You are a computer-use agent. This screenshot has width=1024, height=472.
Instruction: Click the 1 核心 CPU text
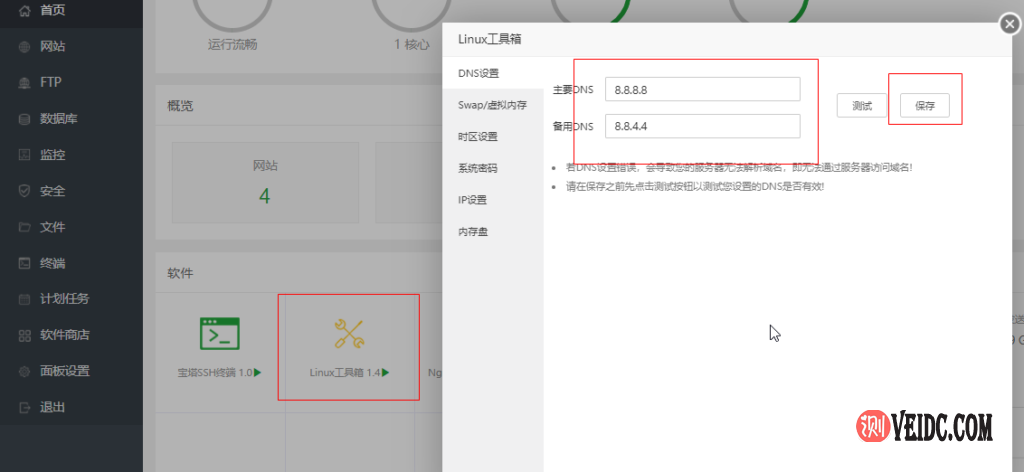411,44
